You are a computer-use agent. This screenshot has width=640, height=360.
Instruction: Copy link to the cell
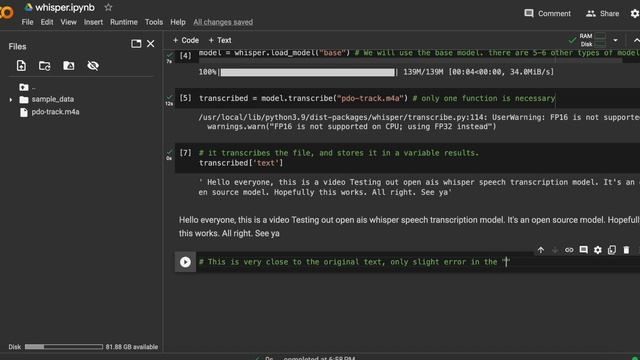pyautogui.click(x=569, y=250)
